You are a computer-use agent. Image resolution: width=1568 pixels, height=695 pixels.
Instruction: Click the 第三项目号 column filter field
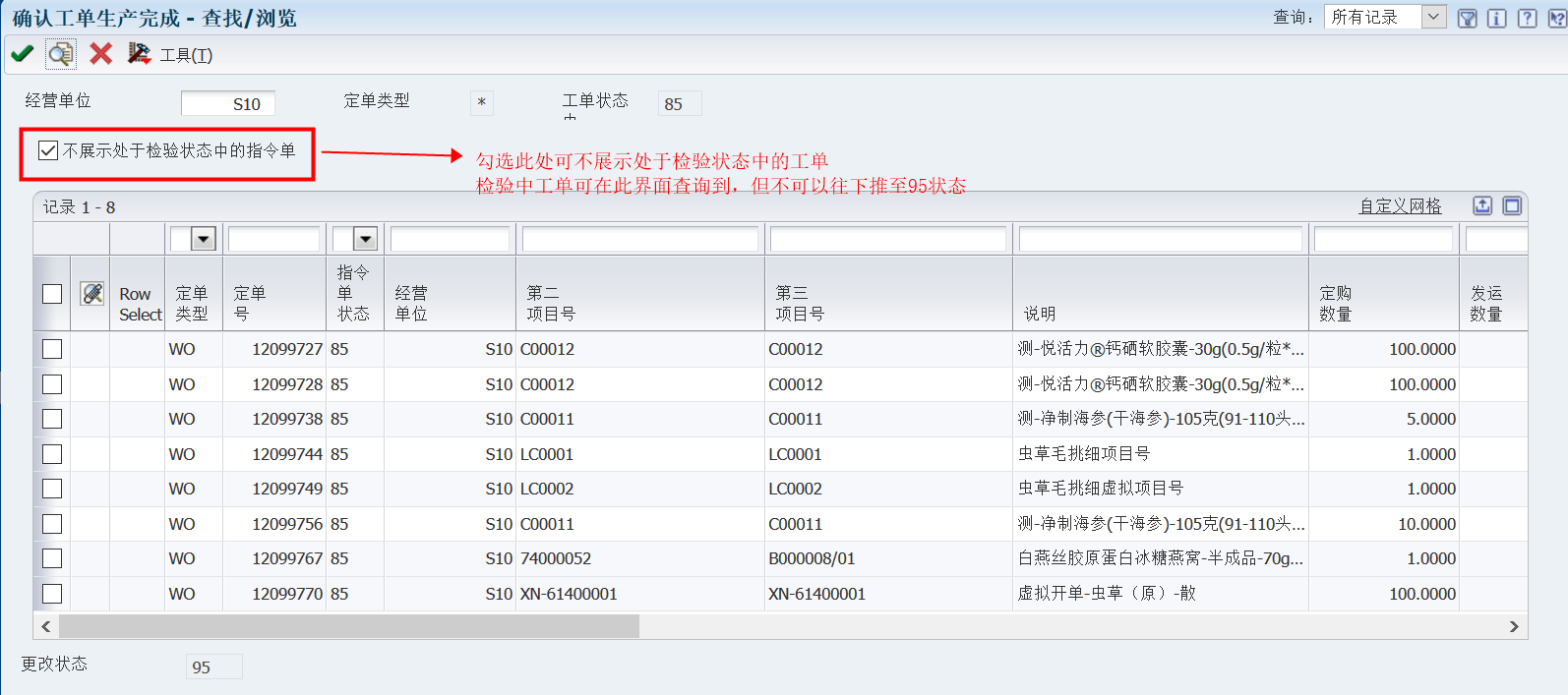click(x=888, y=239)
